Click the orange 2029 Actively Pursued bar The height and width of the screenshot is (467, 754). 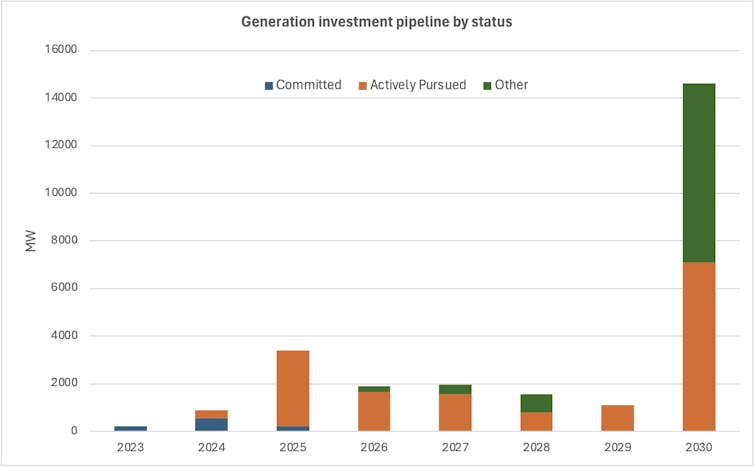pyautogui.click(x=617, y=418)
